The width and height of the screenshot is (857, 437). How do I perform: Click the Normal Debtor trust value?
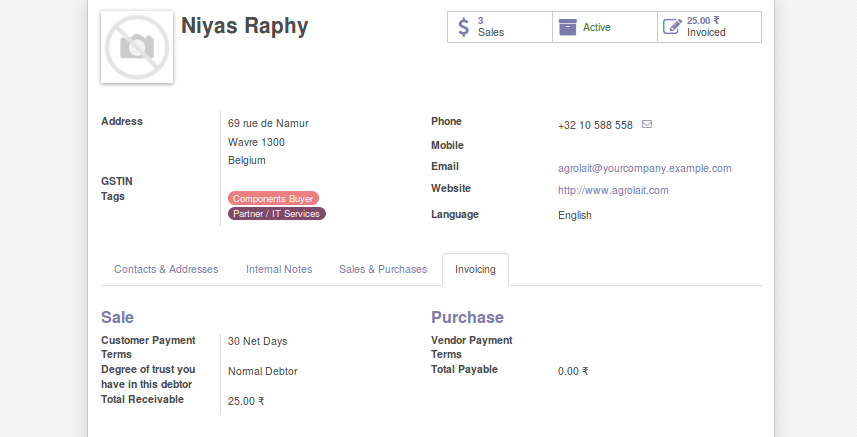coord(262,371)
